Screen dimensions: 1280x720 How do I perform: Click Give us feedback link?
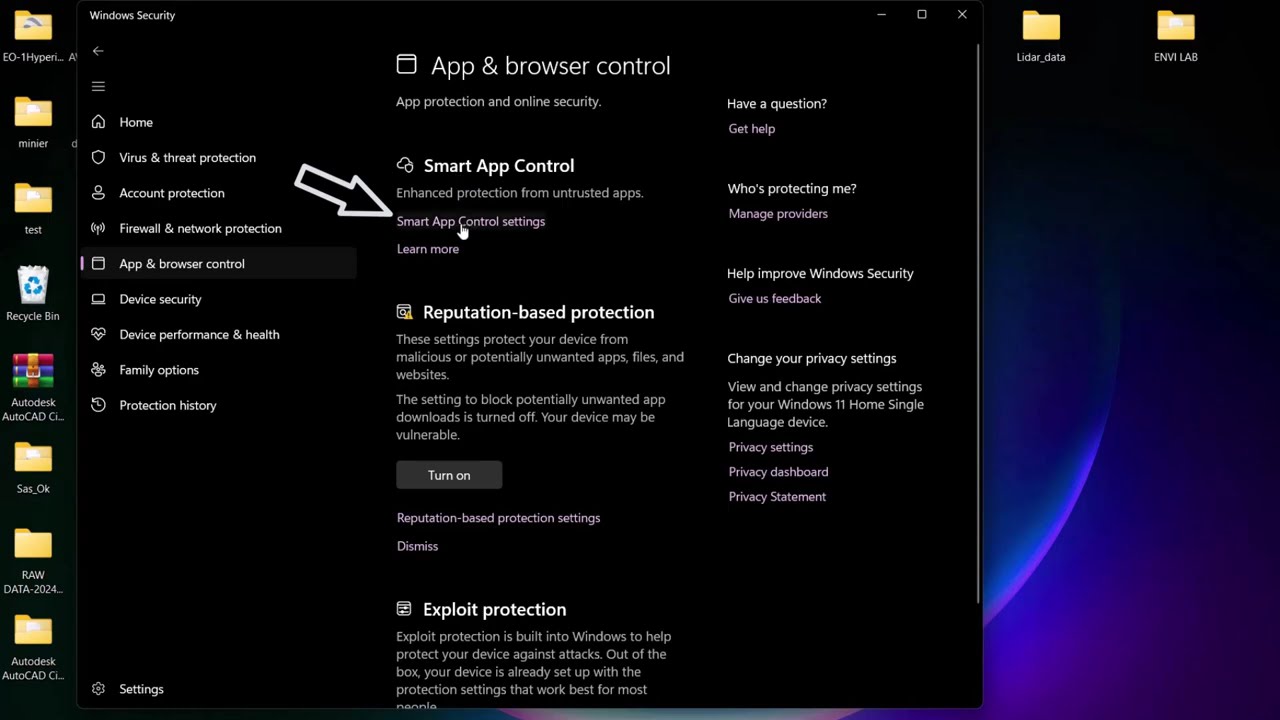[x=775, y=299]
